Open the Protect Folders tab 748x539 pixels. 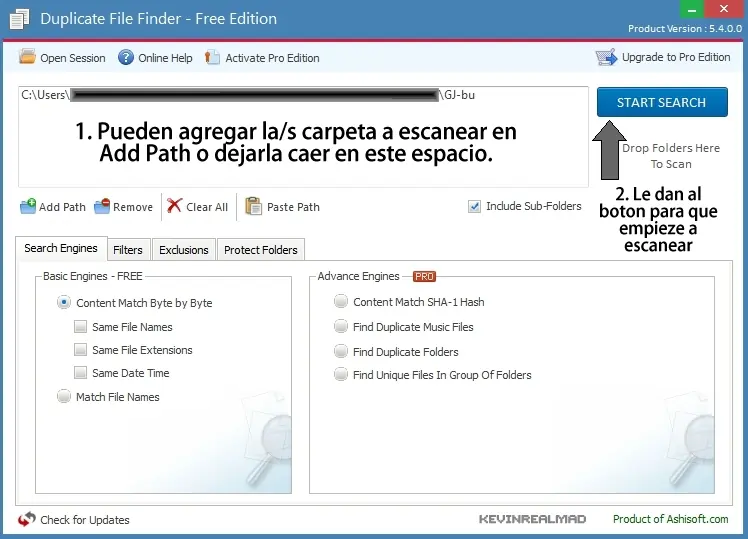coord(260,249)
